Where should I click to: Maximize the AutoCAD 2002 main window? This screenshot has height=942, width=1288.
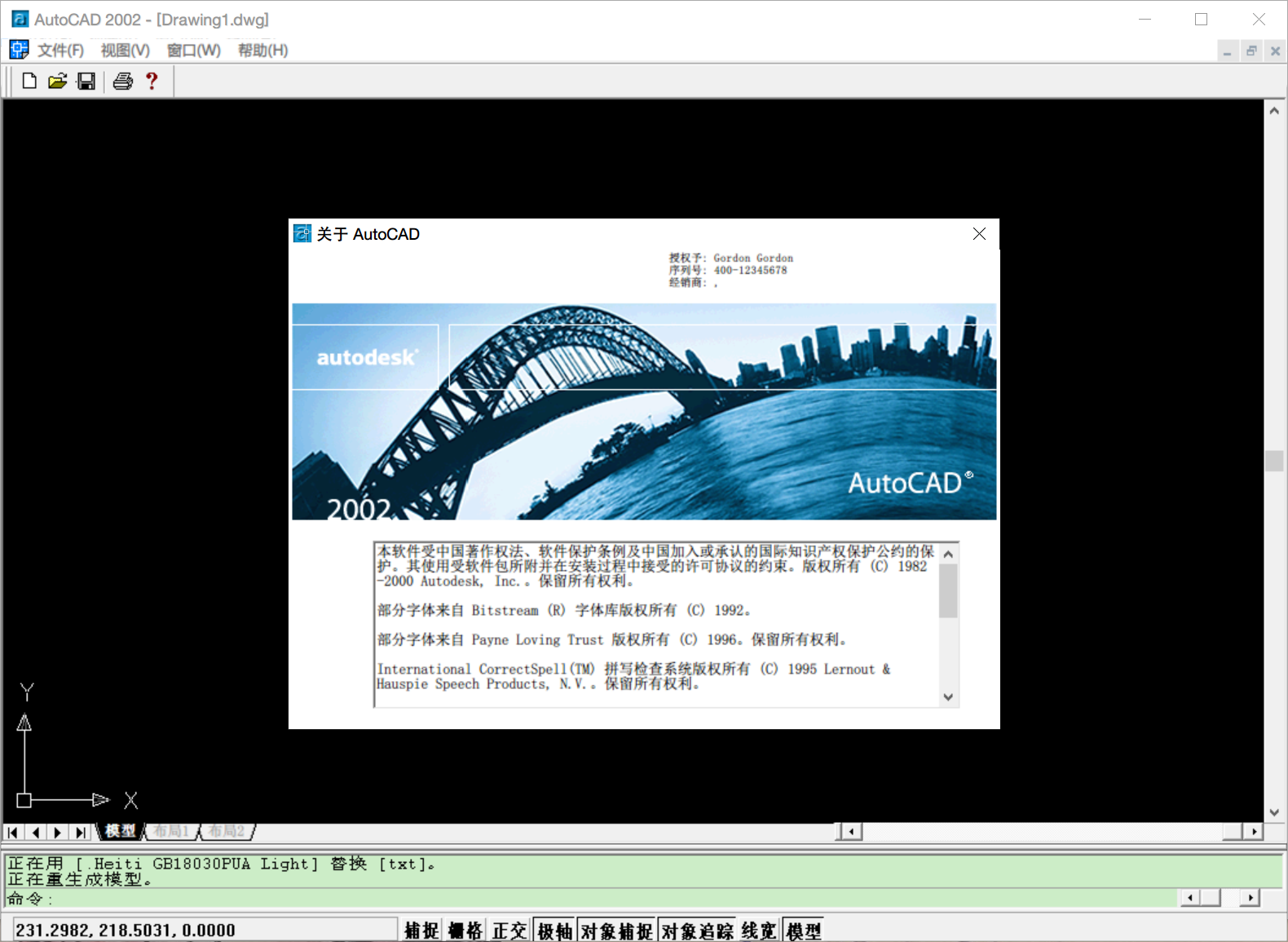pos(1201,19)
